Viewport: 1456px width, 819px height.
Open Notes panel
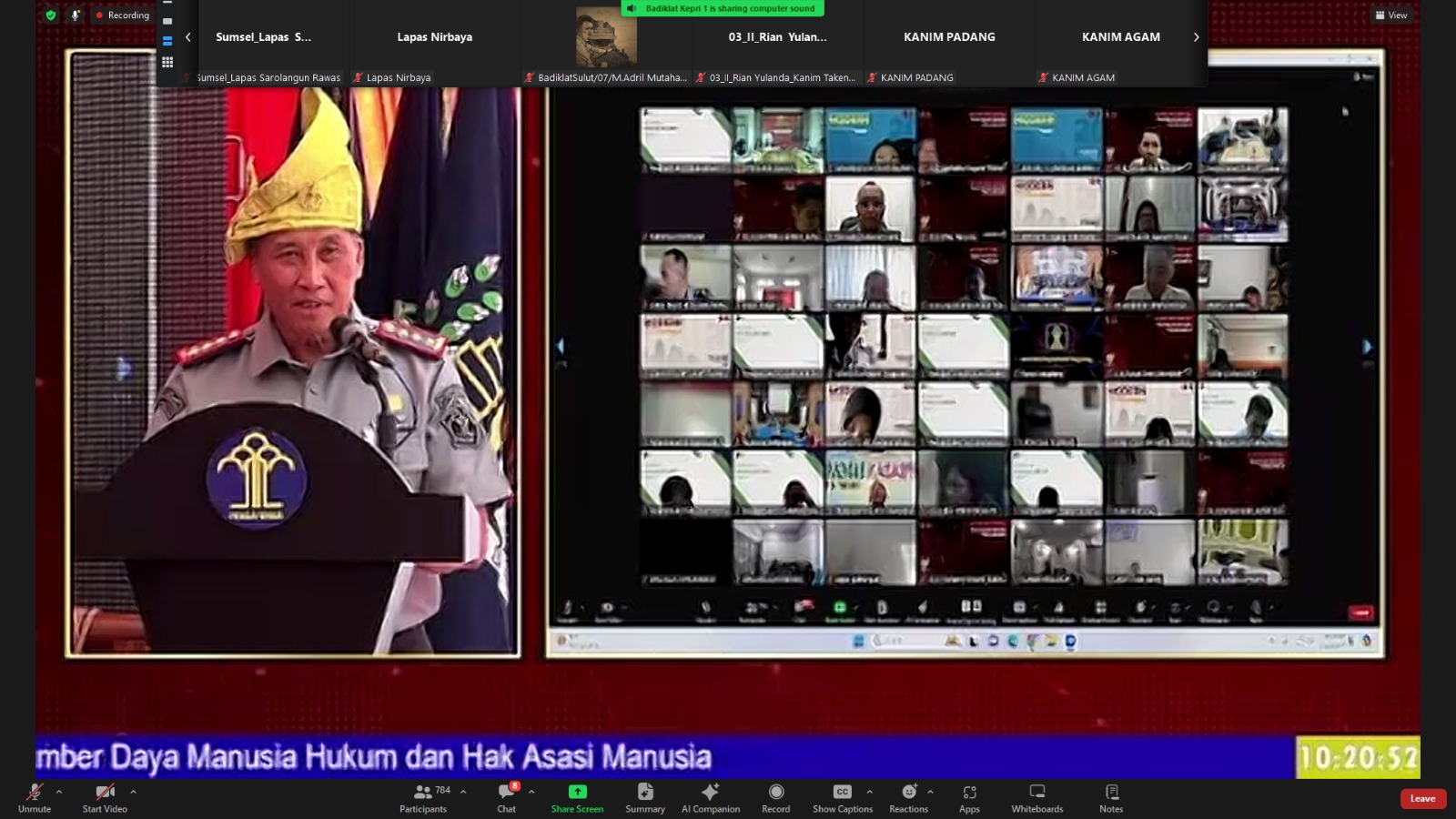pos(1110,797)
